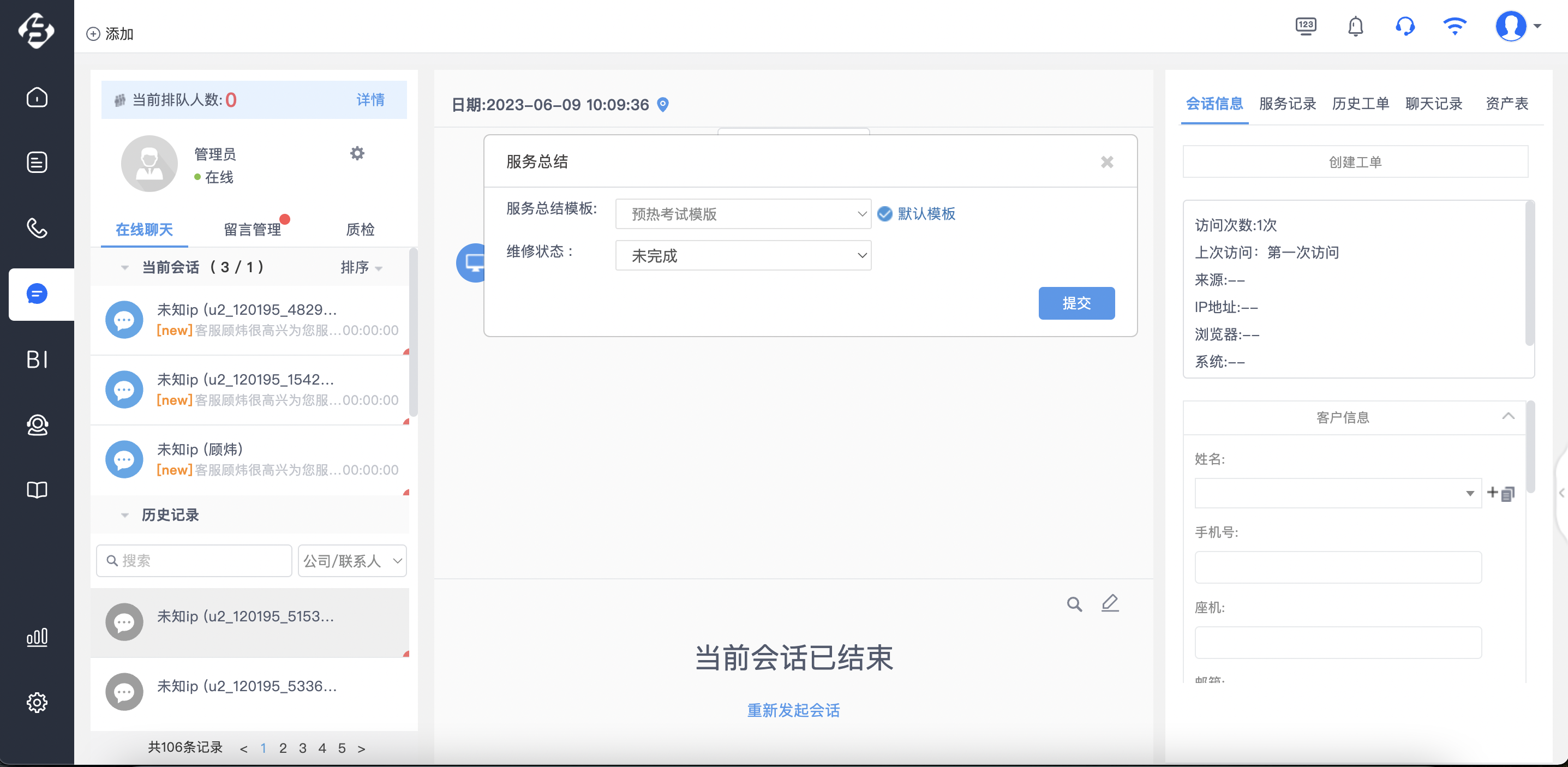Open the gear settings next to 管理员
This screenshot has width=1568, height=767.
click(x=357, y=153)
